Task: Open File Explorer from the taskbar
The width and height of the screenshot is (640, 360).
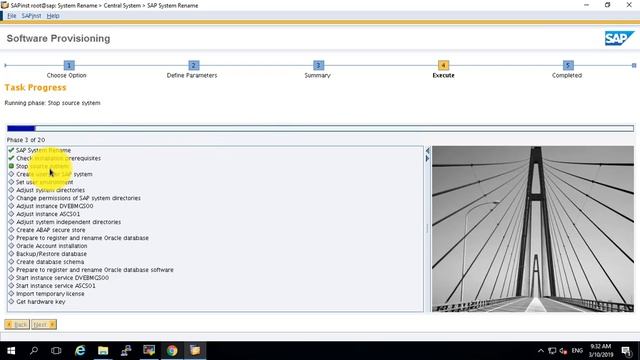Action: click(103, 351)
